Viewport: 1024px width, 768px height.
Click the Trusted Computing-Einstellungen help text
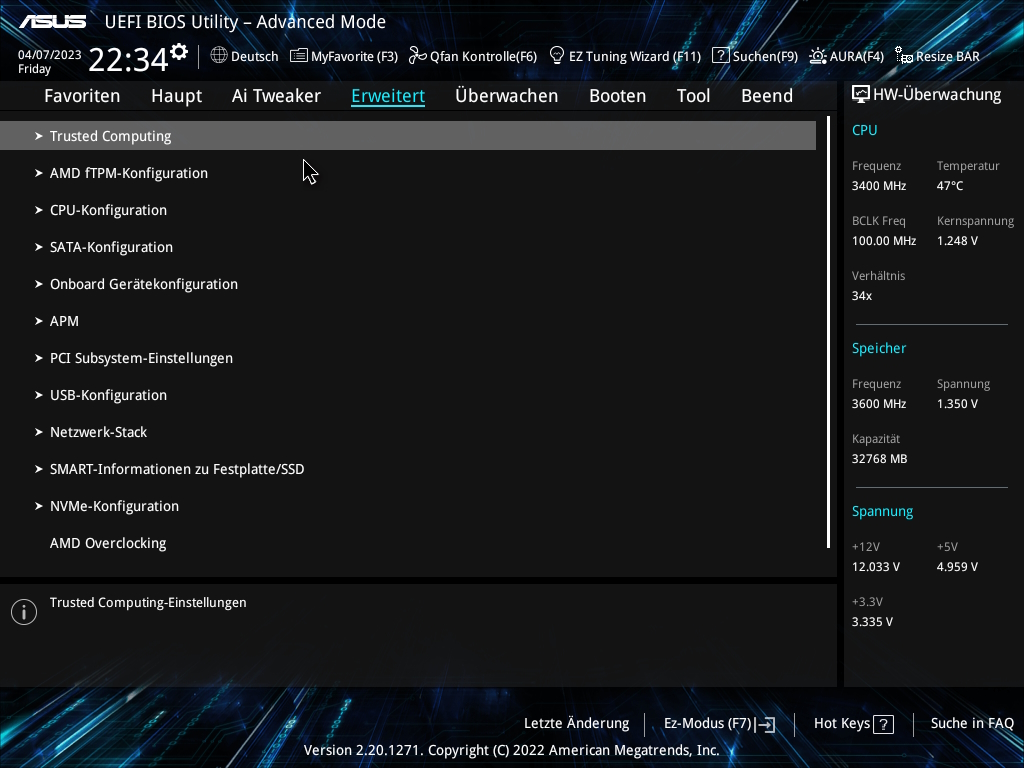tap(148, 603)
